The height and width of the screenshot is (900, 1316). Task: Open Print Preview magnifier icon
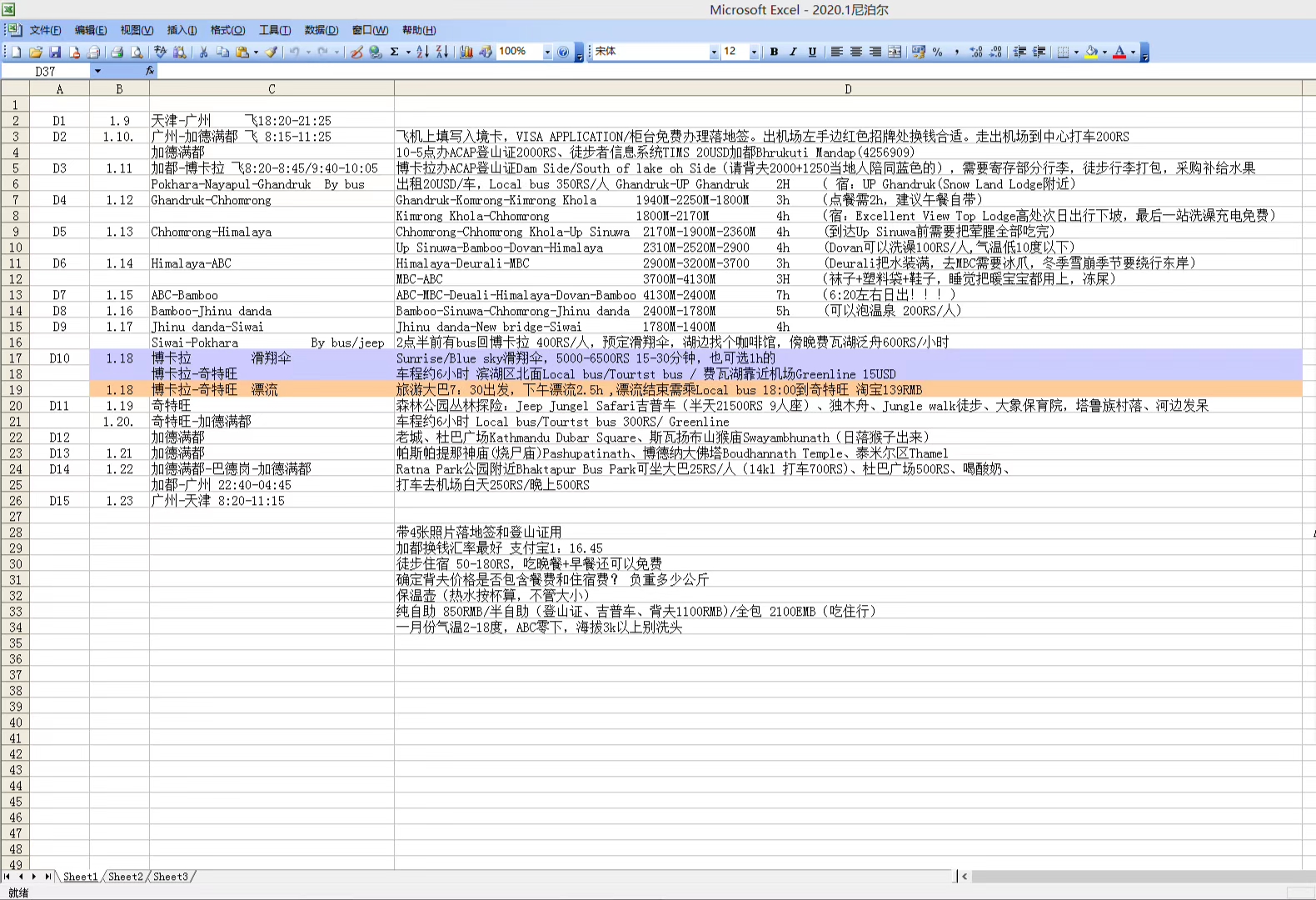pyautogui.click(x=137, y=52)
